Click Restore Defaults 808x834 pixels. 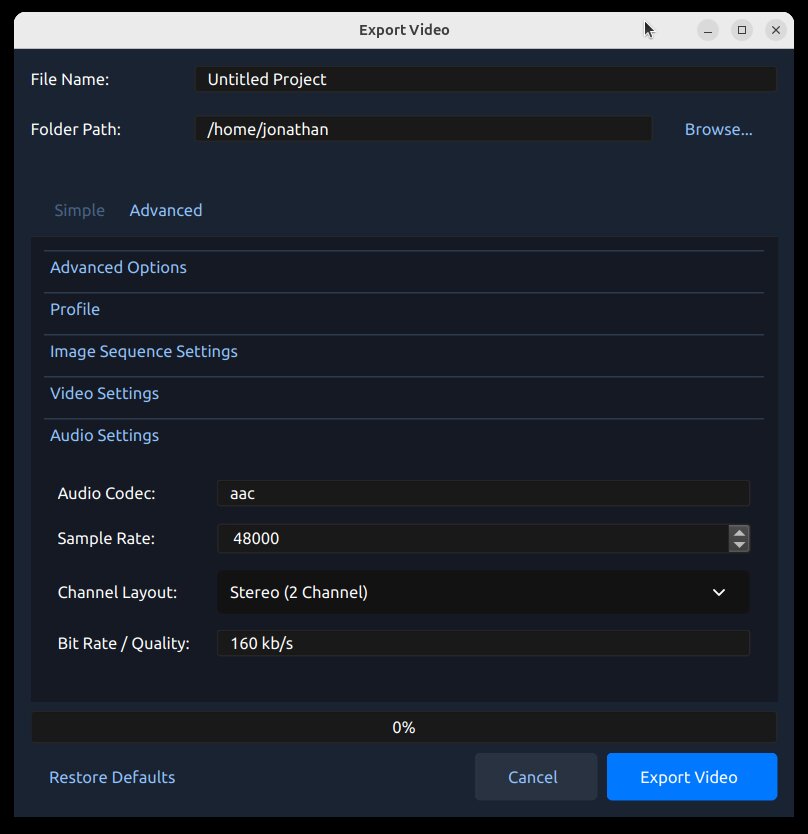112,777
